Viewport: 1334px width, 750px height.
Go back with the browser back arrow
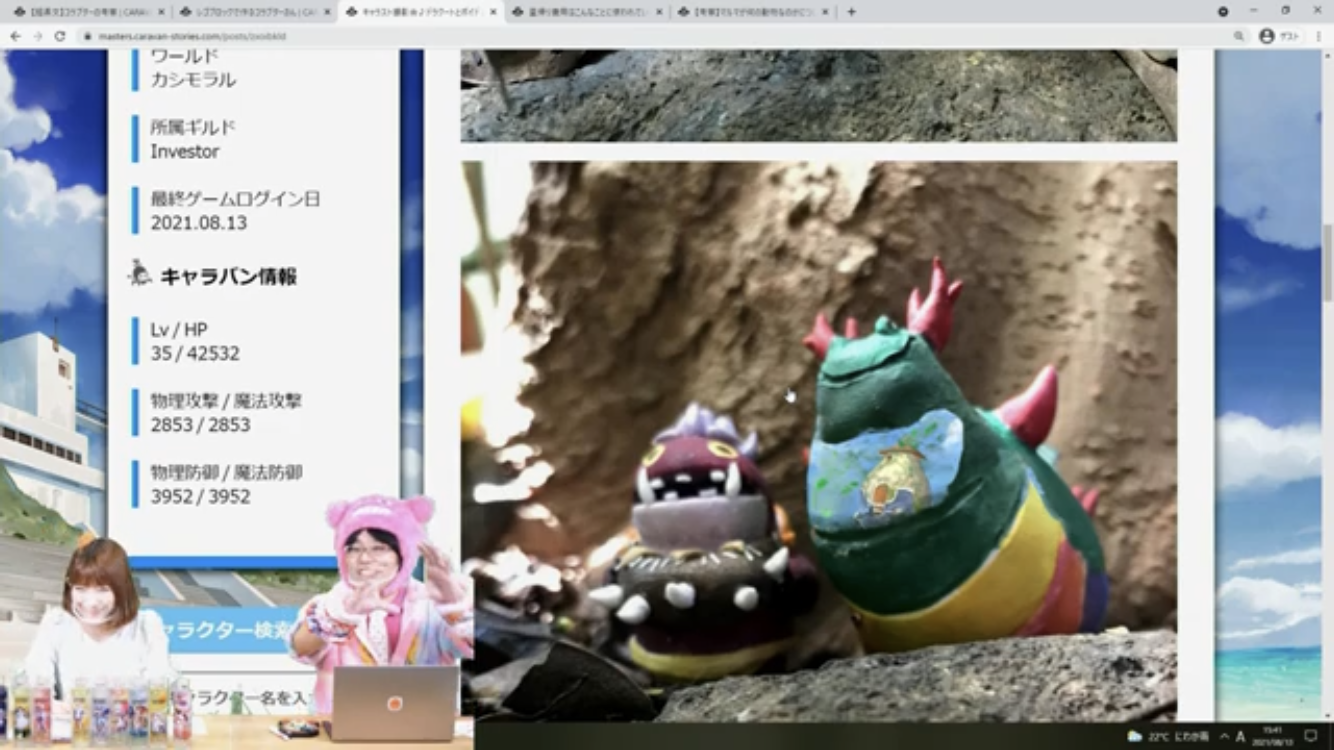[15, 35]
